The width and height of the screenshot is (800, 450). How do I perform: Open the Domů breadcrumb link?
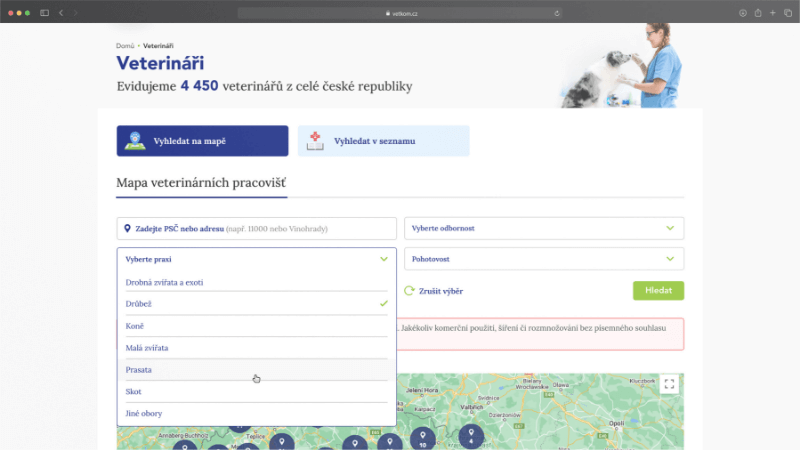point(125,46)
